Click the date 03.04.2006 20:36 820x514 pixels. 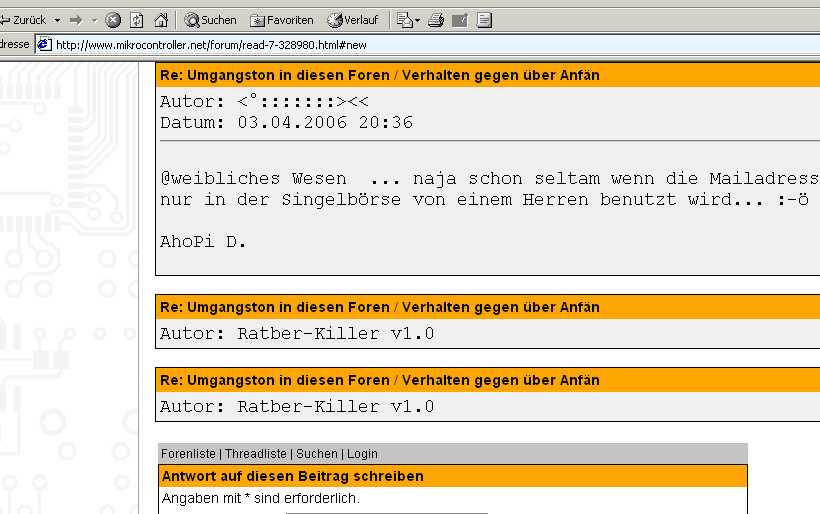click(325, 122)
